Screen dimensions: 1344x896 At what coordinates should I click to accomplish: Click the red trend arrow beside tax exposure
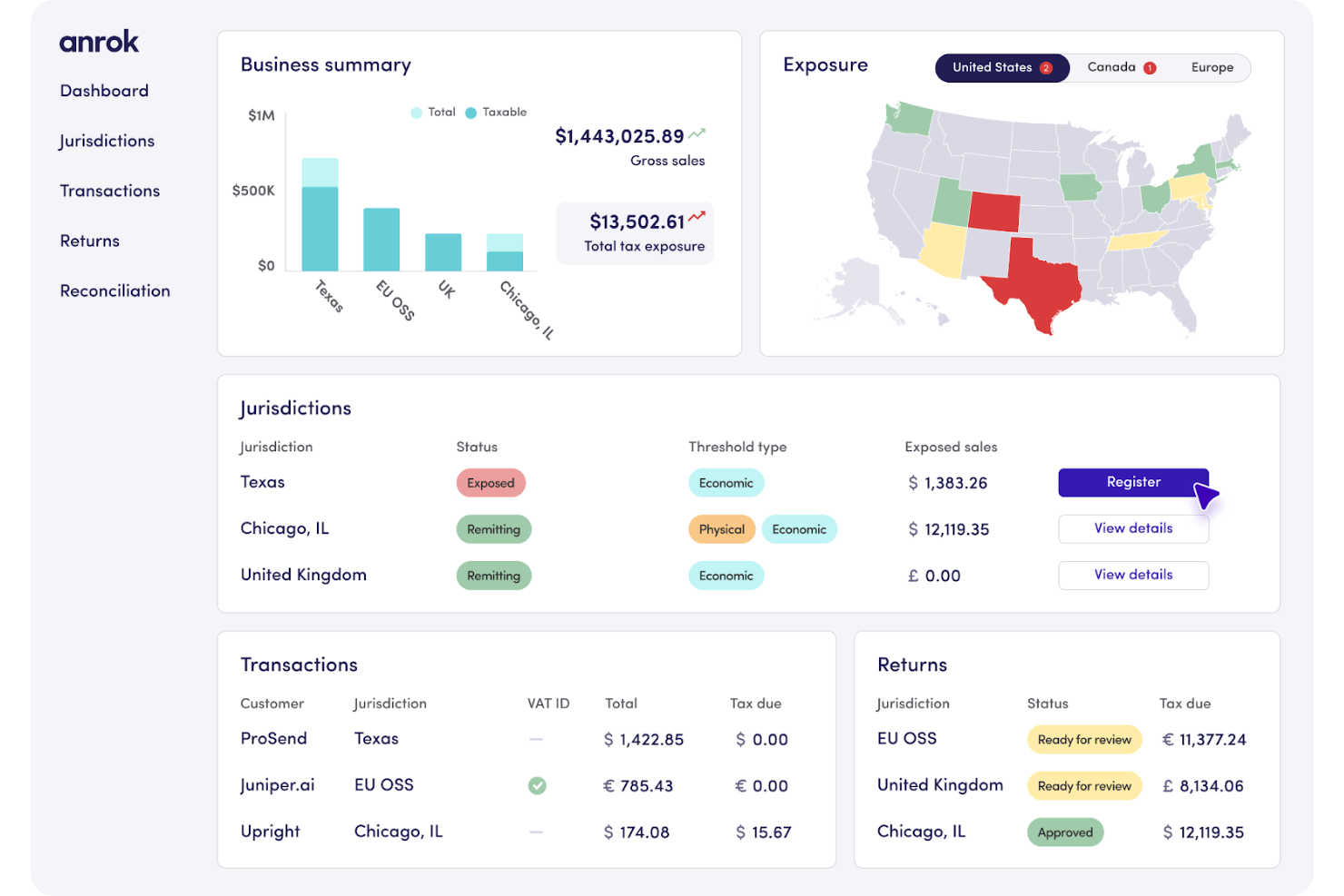point(697,217)
